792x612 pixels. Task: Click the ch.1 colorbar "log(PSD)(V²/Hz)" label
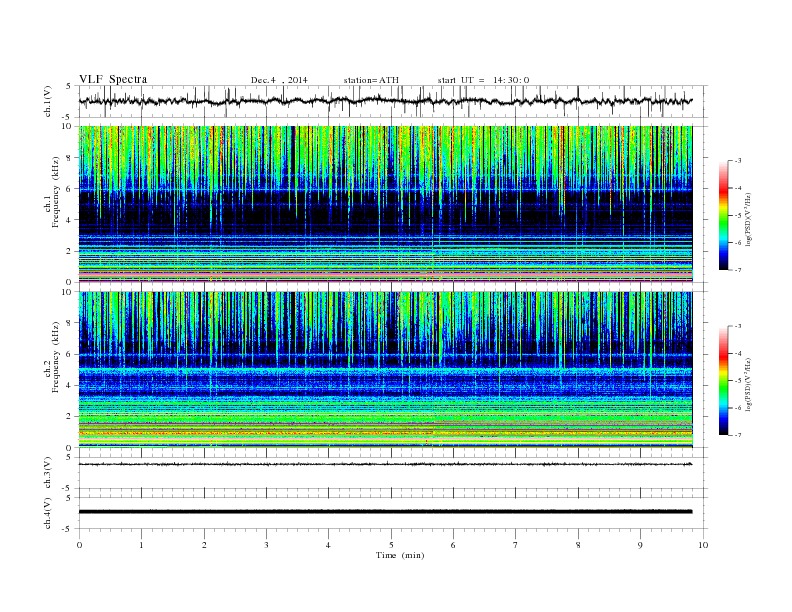(x=749, y=219)
